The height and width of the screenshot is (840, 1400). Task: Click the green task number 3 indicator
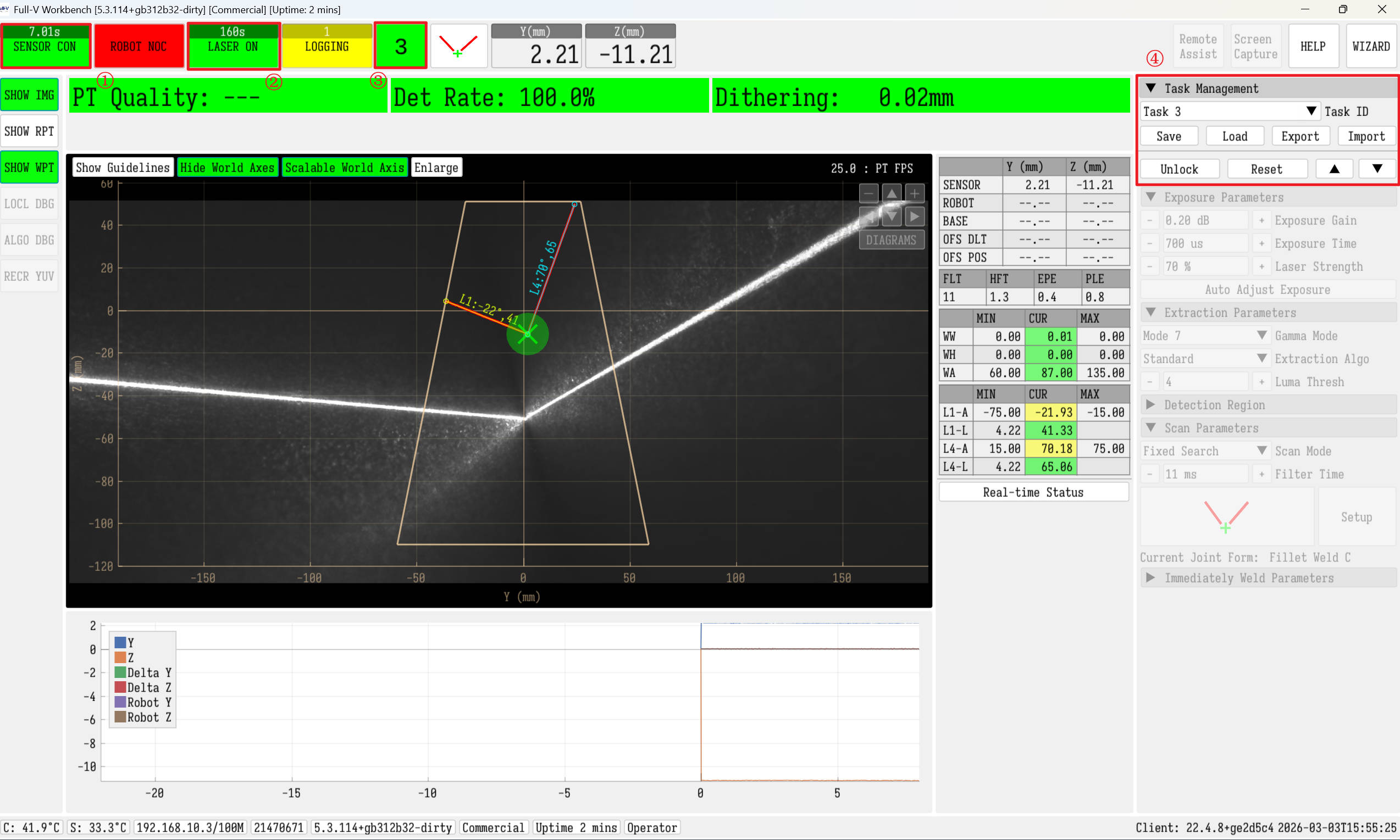[x=400, y=46]
